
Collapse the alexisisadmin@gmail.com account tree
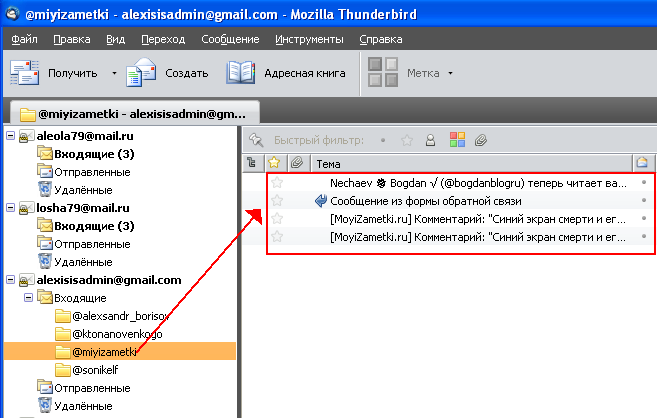10,280
